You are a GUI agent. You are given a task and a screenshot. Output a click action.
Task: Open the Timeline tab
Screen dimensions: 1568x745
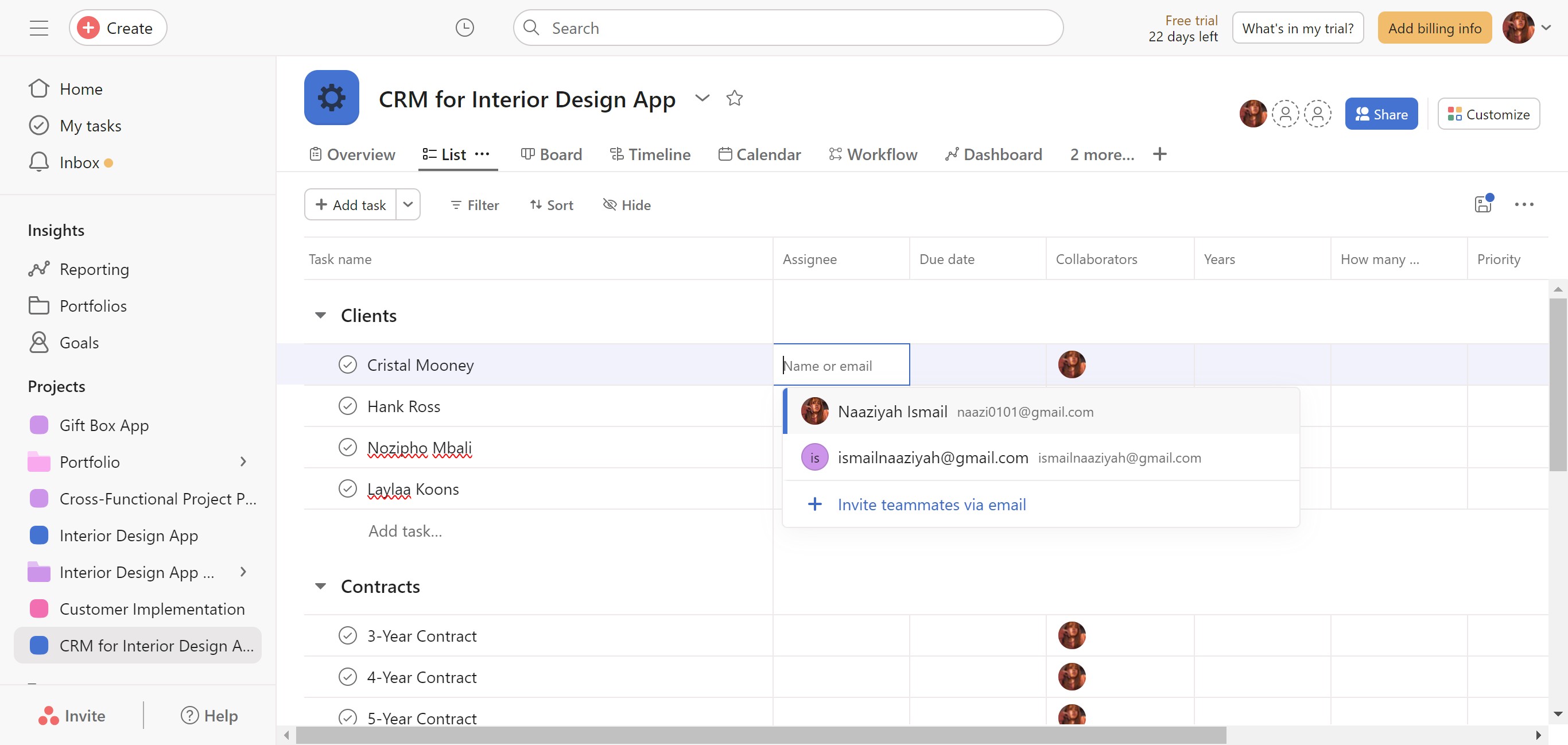(x=650, y=154)
